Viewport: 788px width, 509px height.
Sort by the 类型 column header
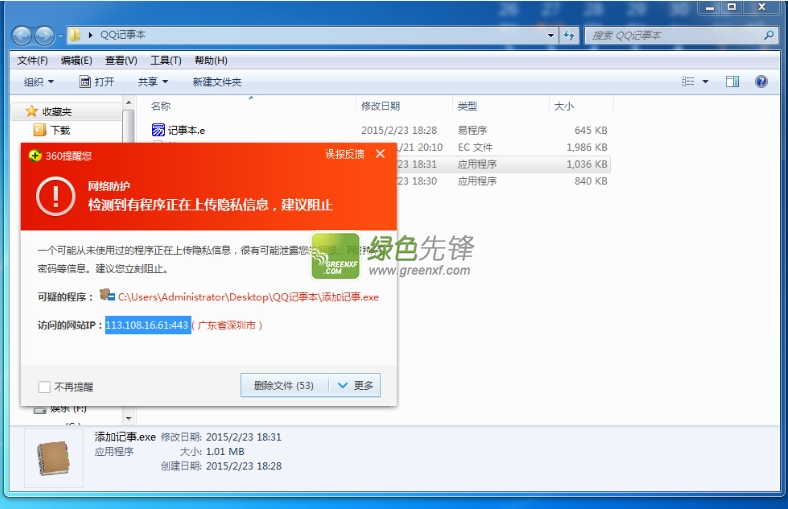point(467,106)
